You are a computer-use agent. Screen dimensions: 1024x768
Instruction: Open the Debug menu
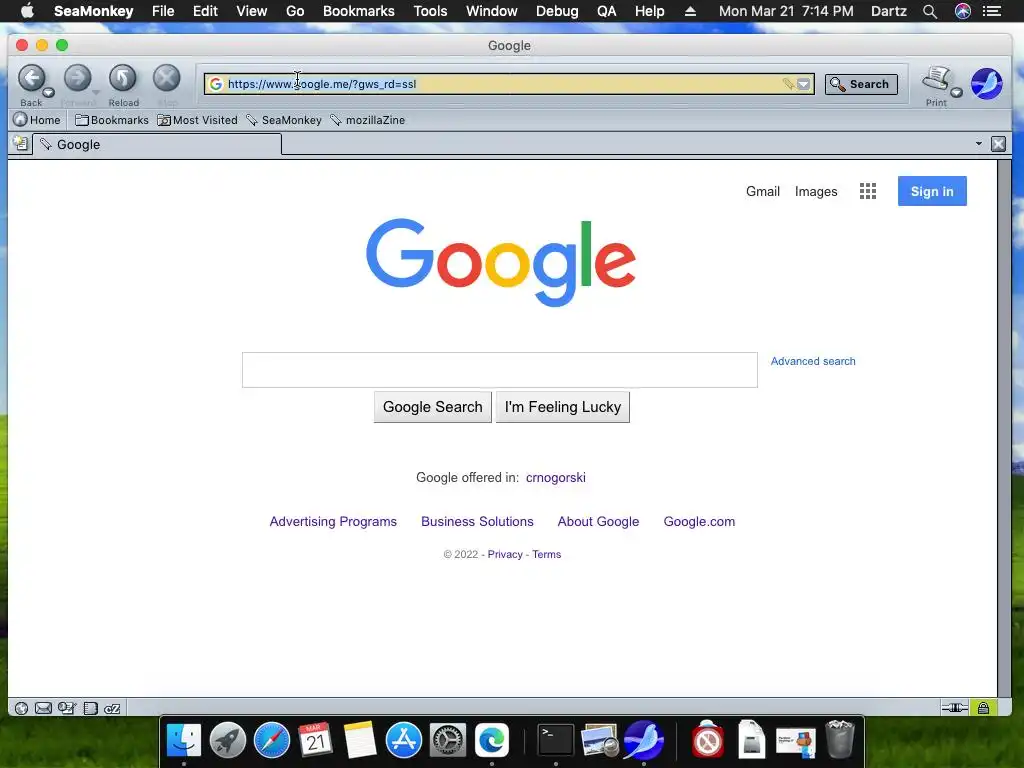(x=556, y=11)
